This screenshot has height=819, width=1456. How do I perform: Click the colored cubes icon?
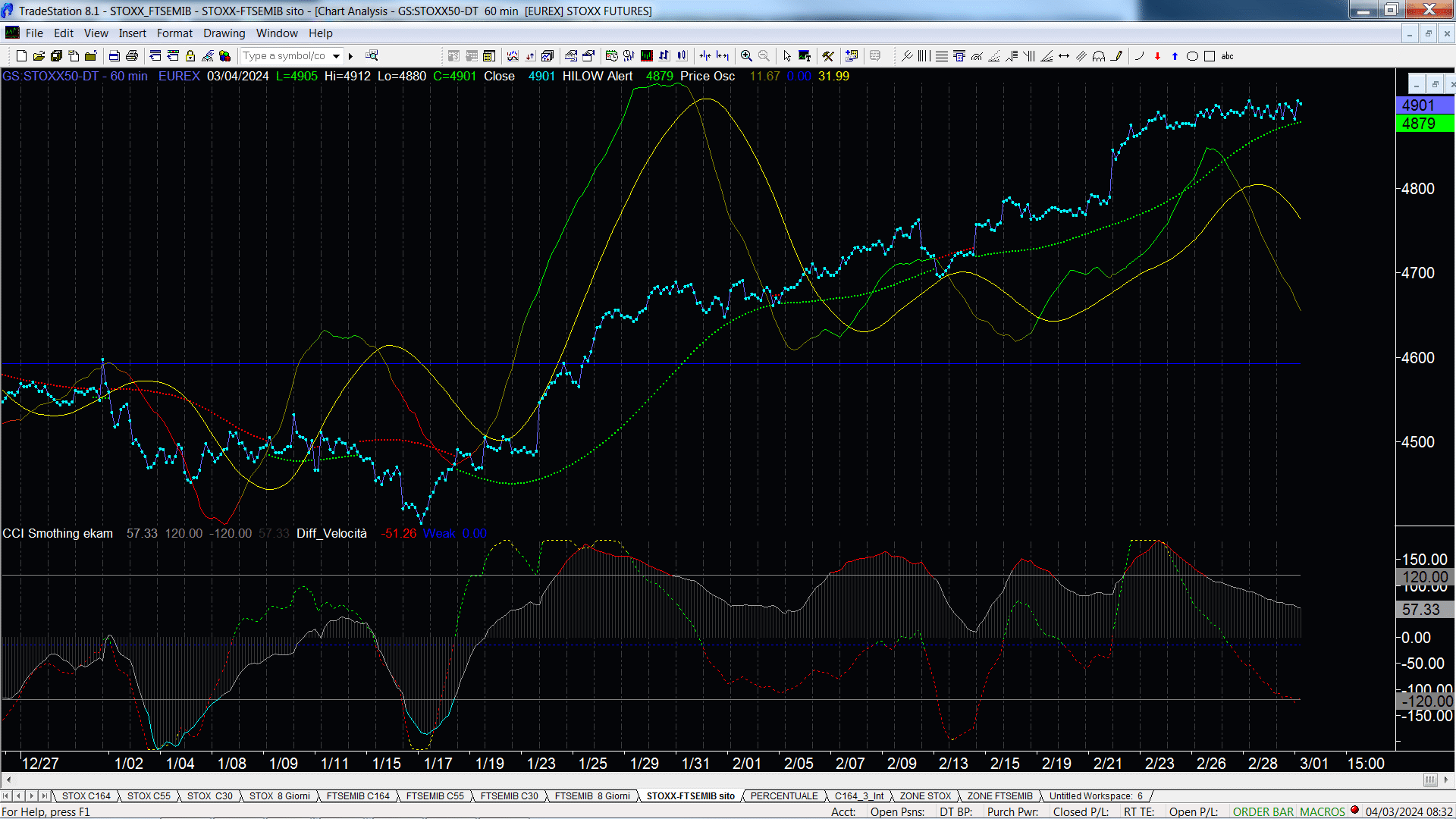coord(225,56)
